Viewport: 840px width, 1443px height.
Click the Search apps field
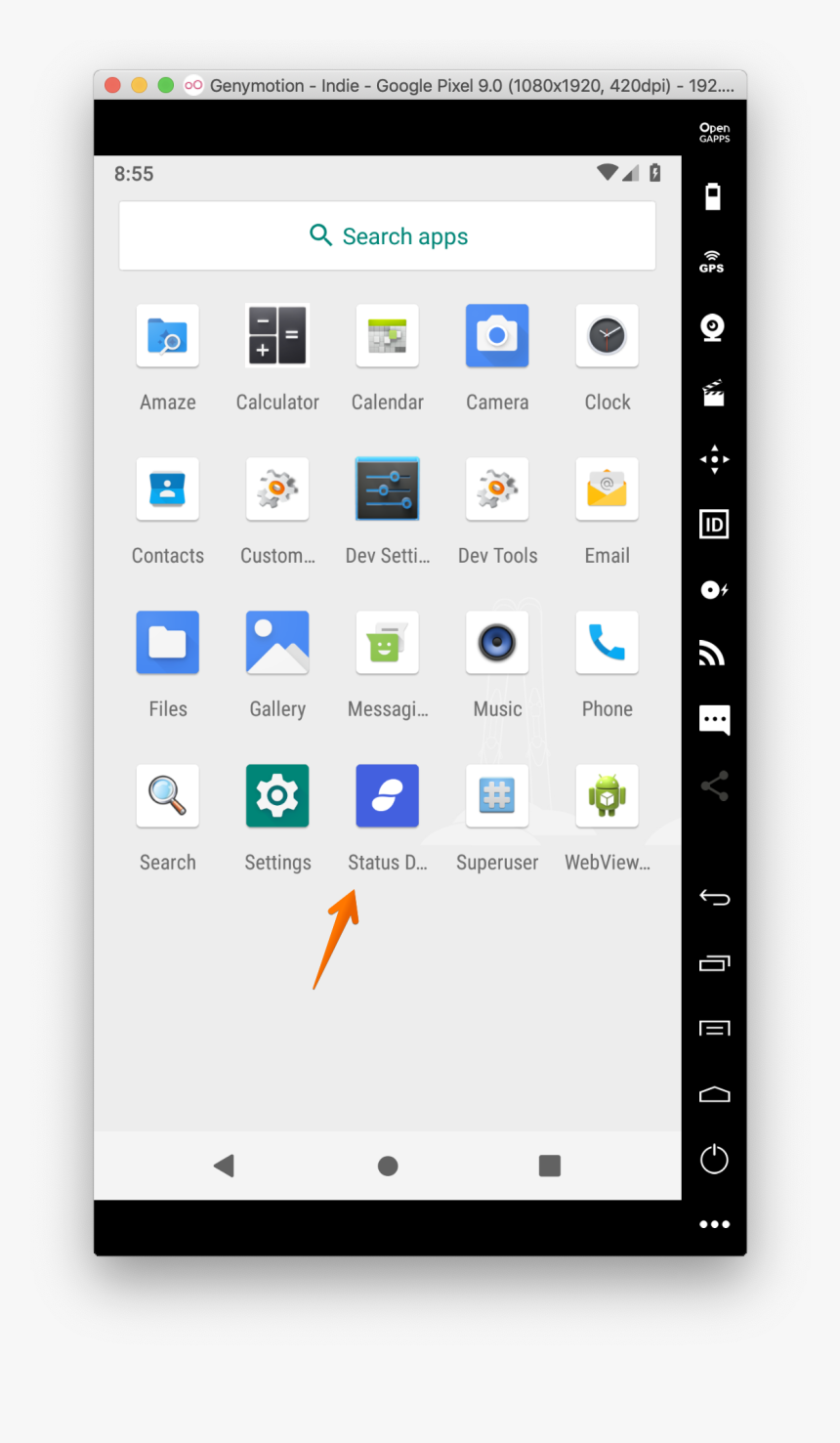tap(387, 235)
